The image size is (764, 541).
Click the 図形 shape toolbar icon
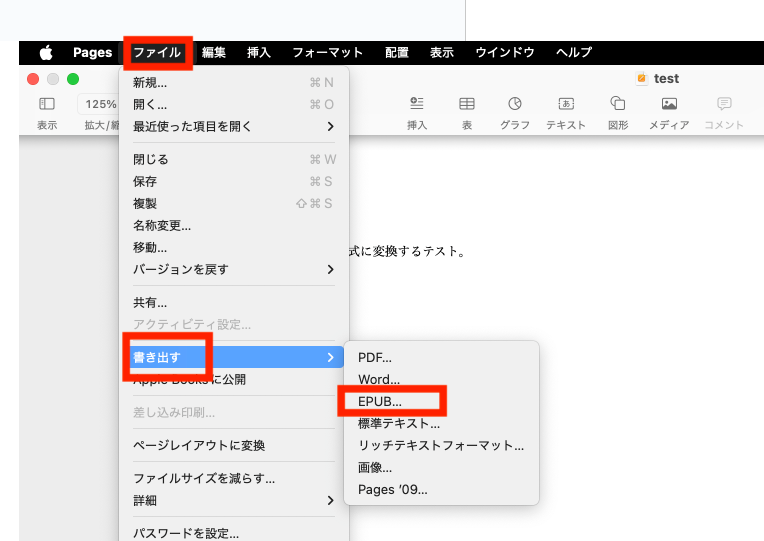[x=618, y=103]
